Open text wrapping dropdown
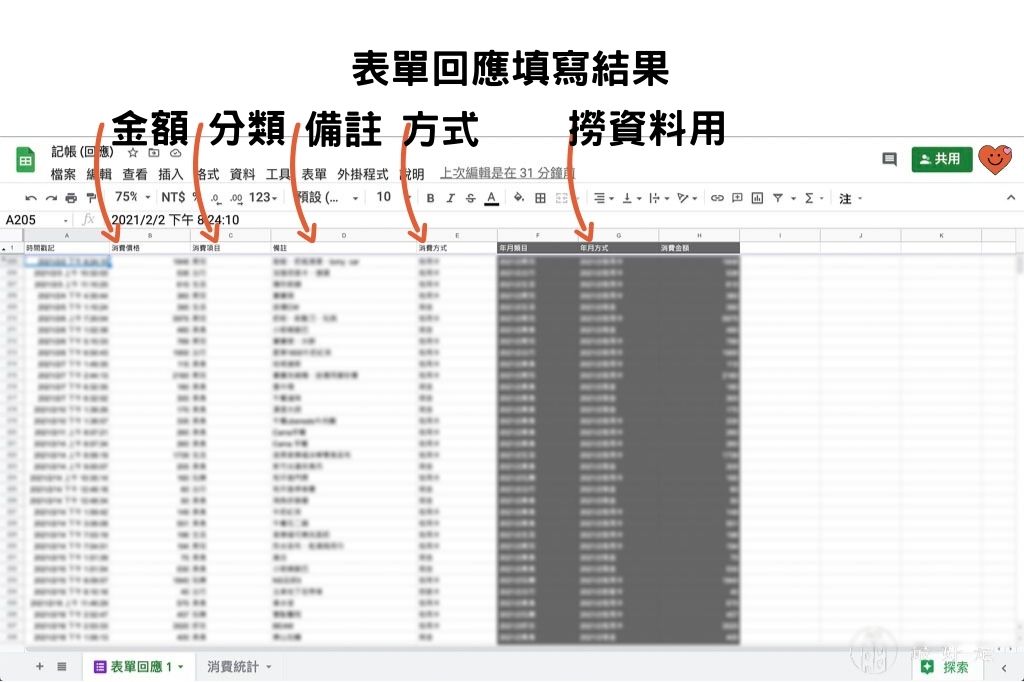 (x=658, y=198)
